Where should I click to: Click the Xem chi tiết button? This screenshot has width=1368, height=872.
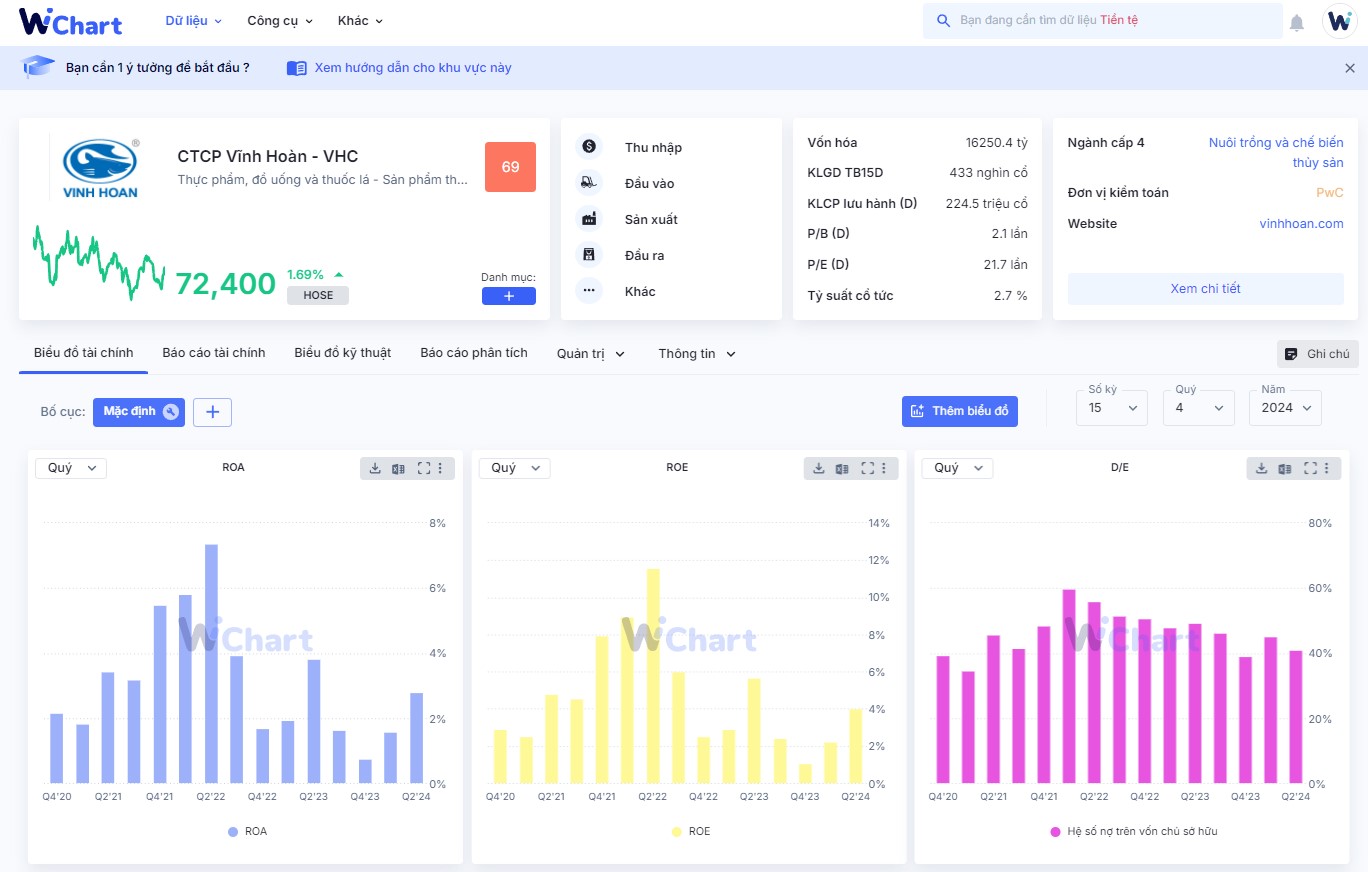tap(1205, 289)
